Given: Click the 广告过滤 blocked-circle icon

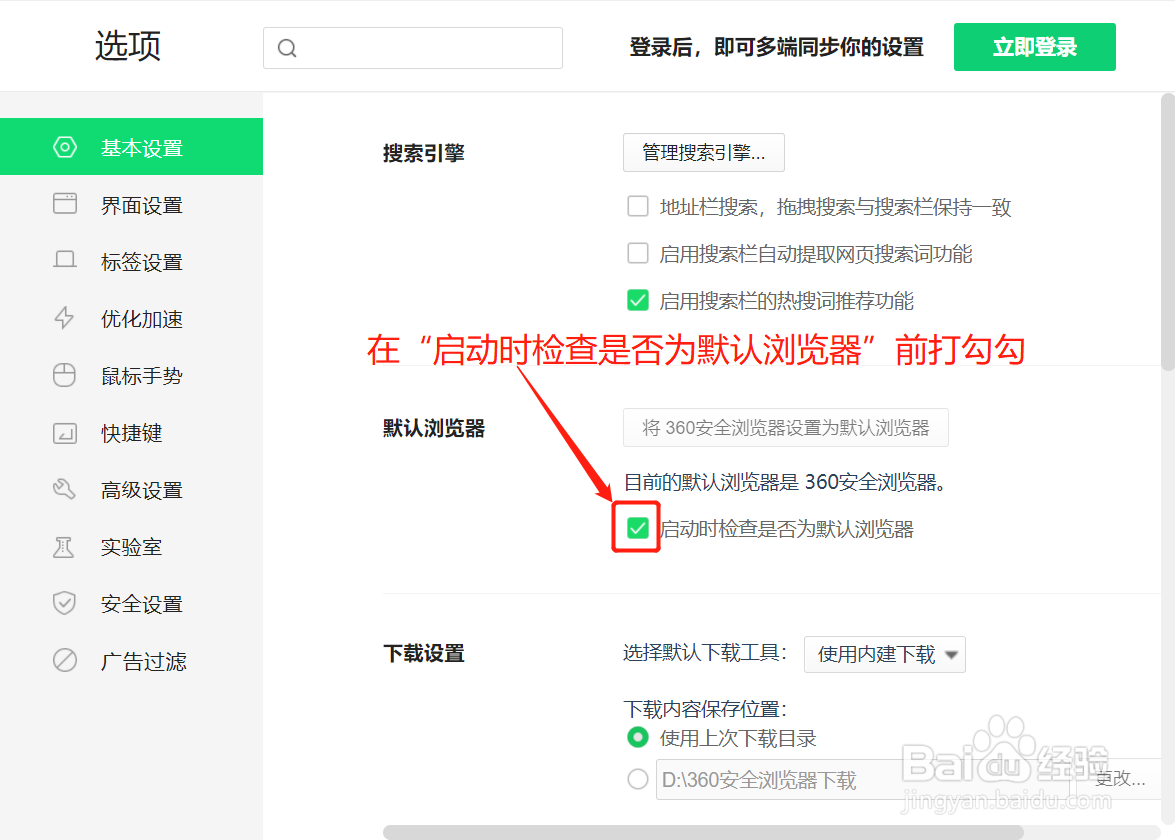Looking at the screenshot, I should pyautogui.click(x=64, y=660).
